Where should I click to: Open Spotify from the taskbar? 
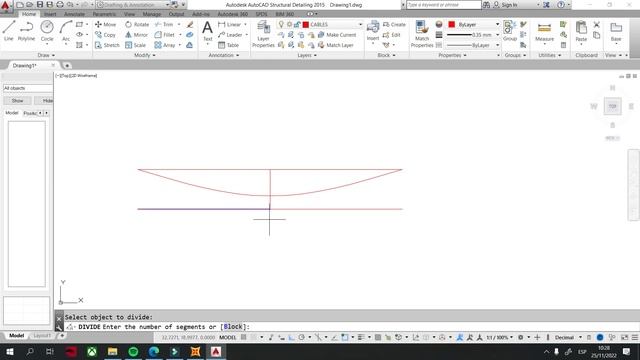(133, 352)
